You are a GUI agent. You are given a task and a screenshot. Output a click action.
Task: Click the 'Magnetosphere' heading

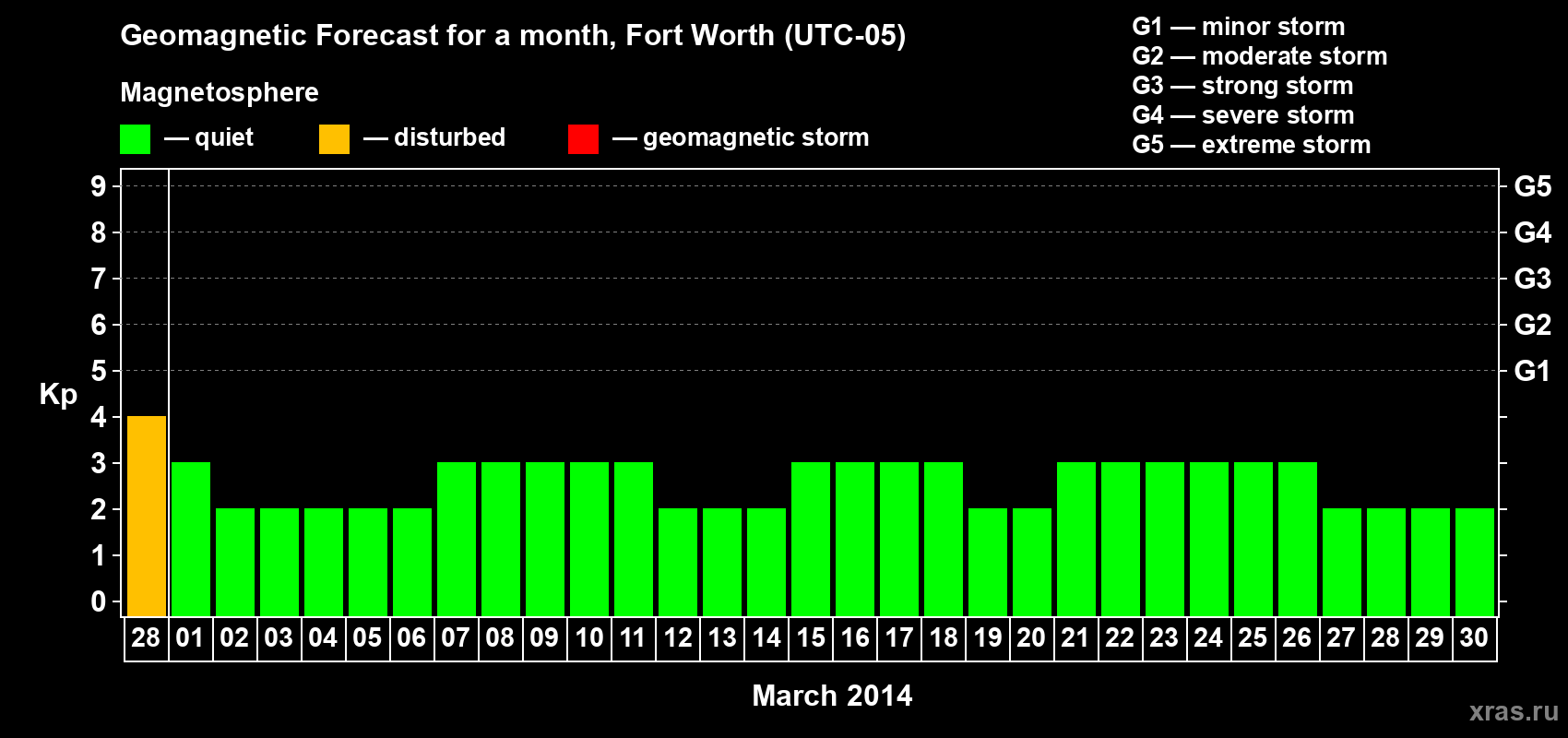coord(220,92)
